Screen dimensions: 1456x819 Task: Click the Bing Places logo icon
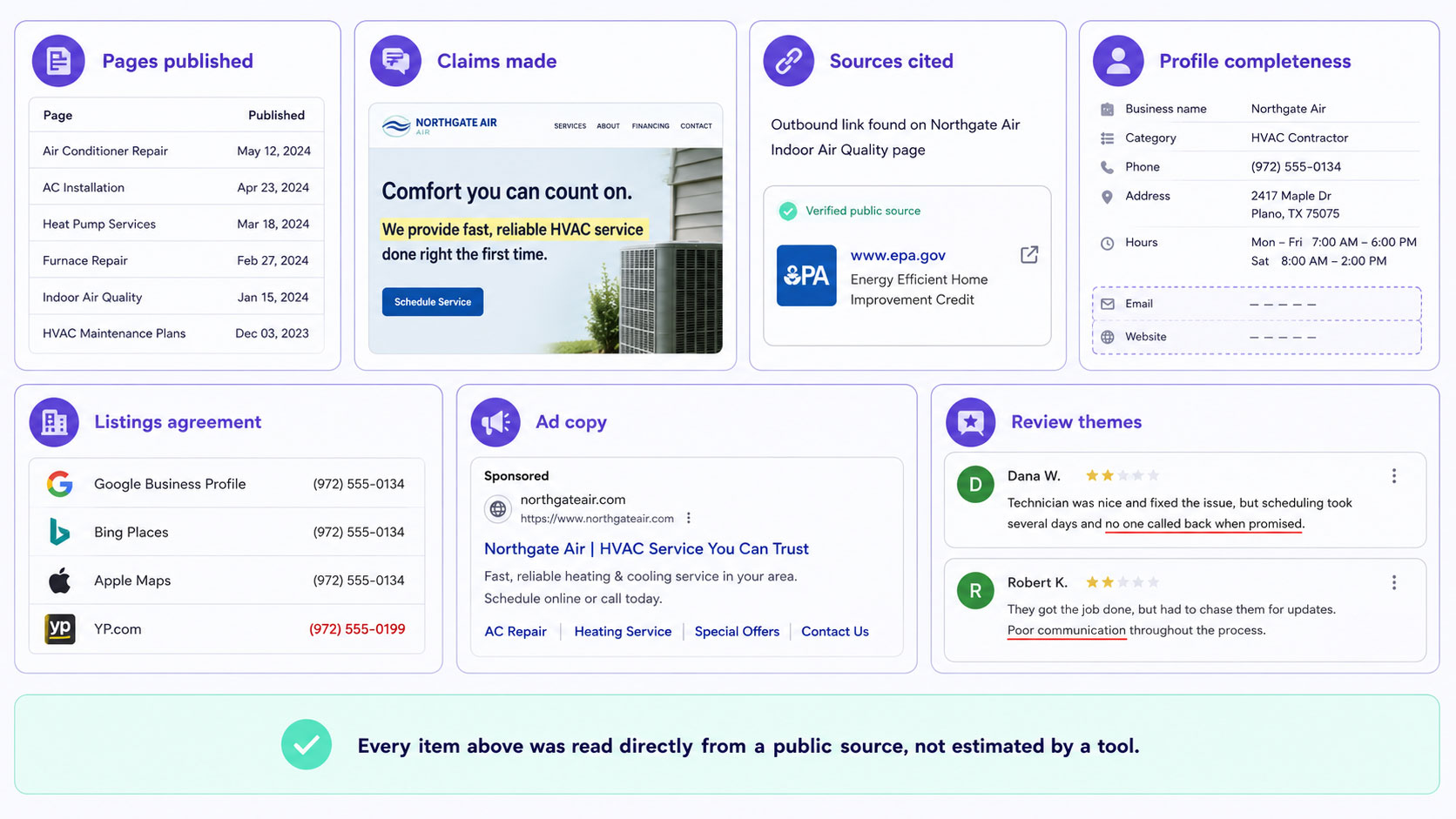point(59,532)
